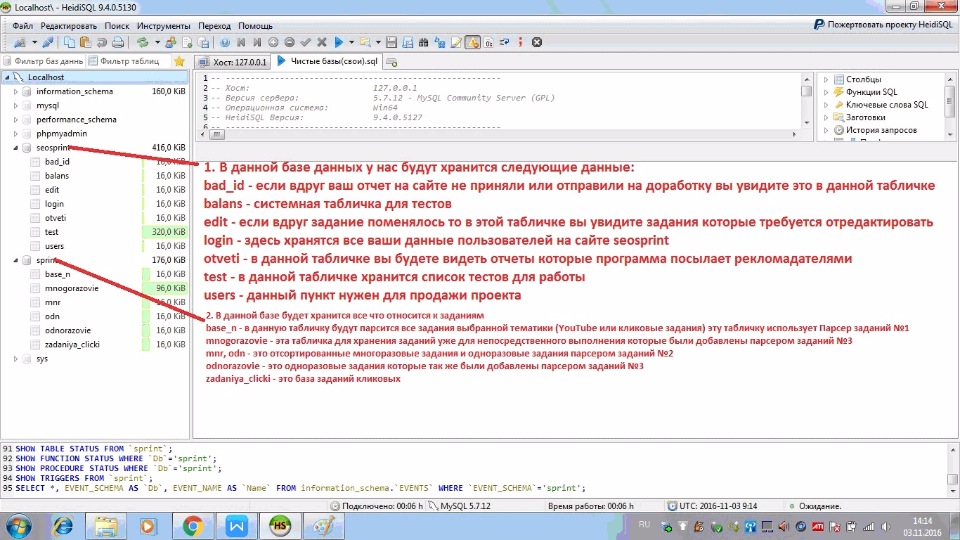Open the Переход menu

point(214,26)
